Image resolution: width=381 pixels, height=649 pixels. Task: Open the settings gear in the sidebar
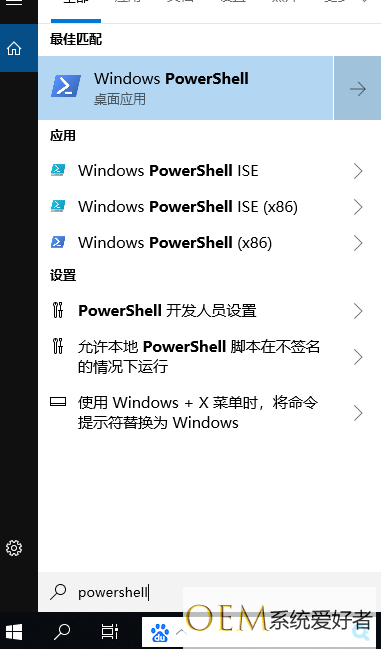(x=14, y=548)
